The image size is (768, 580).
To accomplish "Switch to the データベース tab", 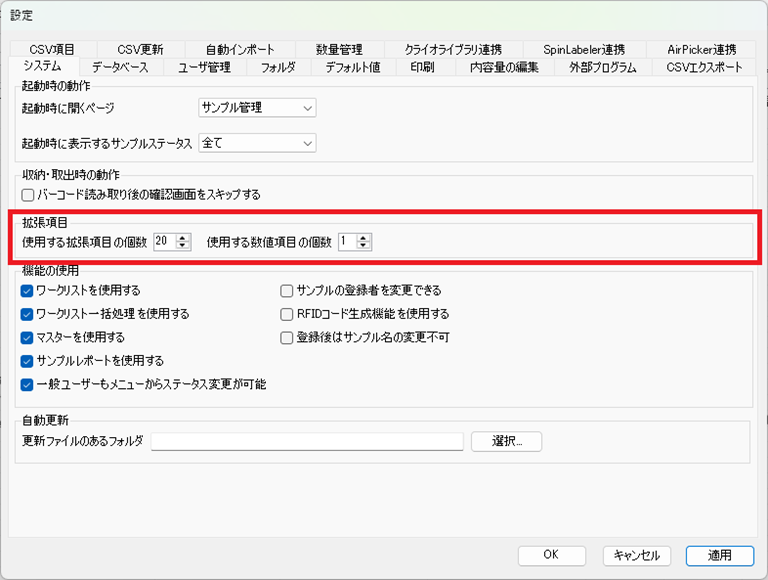I will tap(120, 67).
